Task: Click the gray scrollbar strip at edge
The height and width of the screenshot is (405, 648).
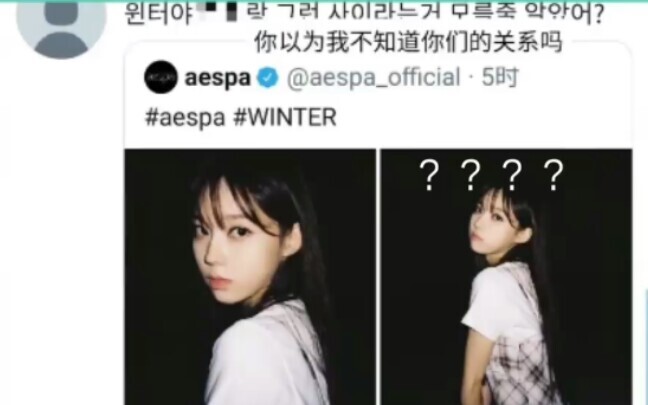Action: pos(646,347)
